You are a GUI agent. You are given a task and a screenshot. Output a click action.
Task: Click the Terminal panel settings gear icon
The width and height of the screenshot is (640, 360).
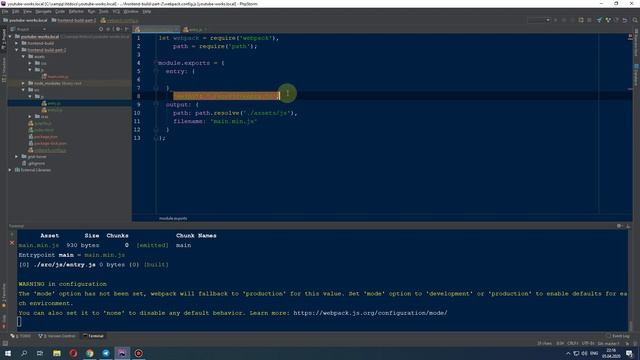[620, 226]
